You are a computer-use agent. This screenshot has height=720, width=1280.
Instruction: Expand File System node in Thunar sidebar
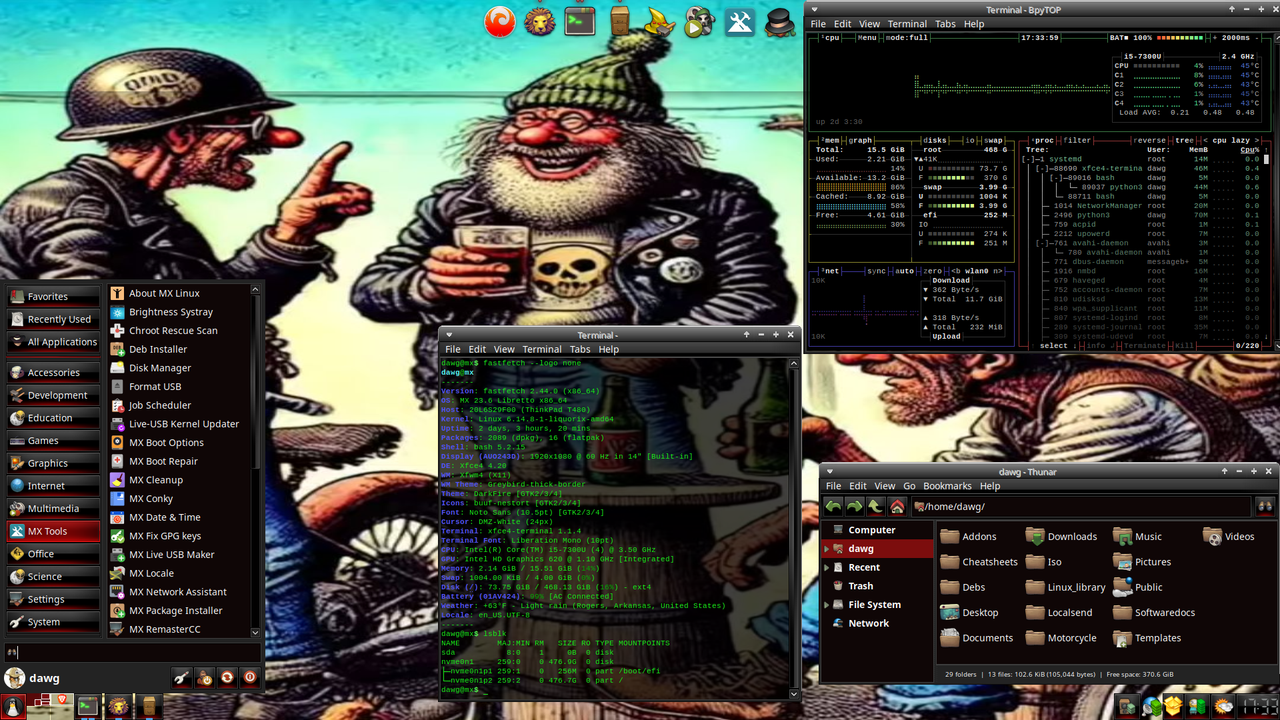pyautogui.click(x=826, y=605)
